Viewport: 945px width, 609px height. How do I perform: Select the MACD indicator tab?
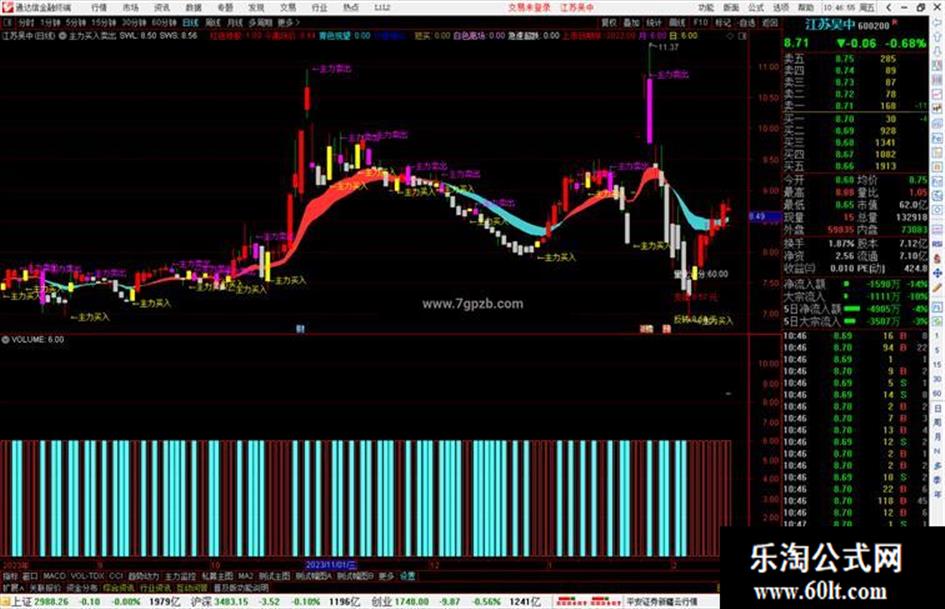click(x=54, y=576)
